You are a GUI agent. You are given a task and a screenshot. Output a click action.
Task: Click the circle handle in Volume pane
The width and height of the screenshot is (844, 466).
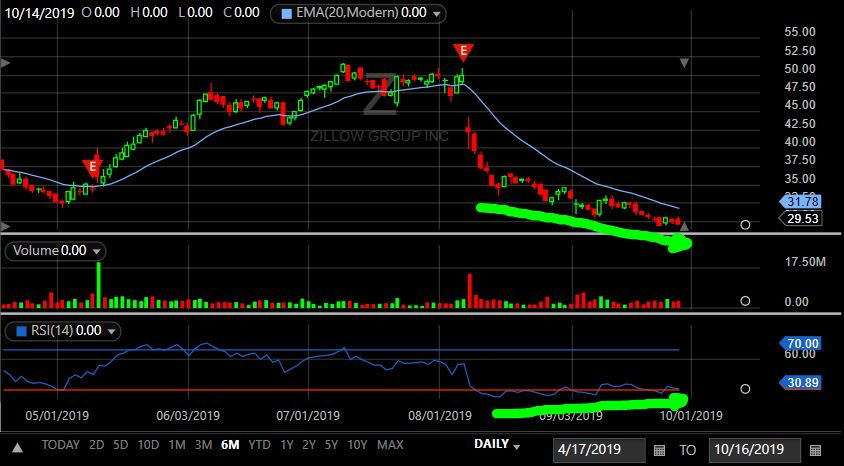pos(745,301)
